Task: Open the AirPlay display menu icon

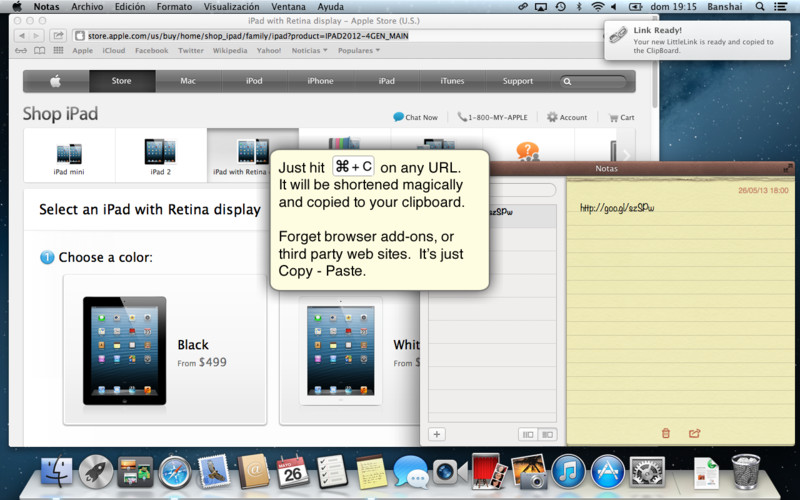Action: [x=541, y=7]
